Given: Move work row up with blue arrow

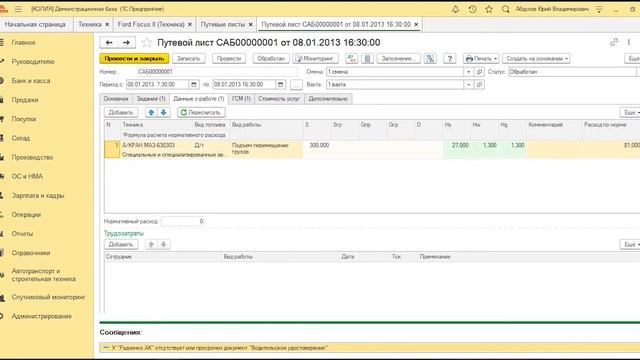Looking at the screenshot, I should point(151,112).
